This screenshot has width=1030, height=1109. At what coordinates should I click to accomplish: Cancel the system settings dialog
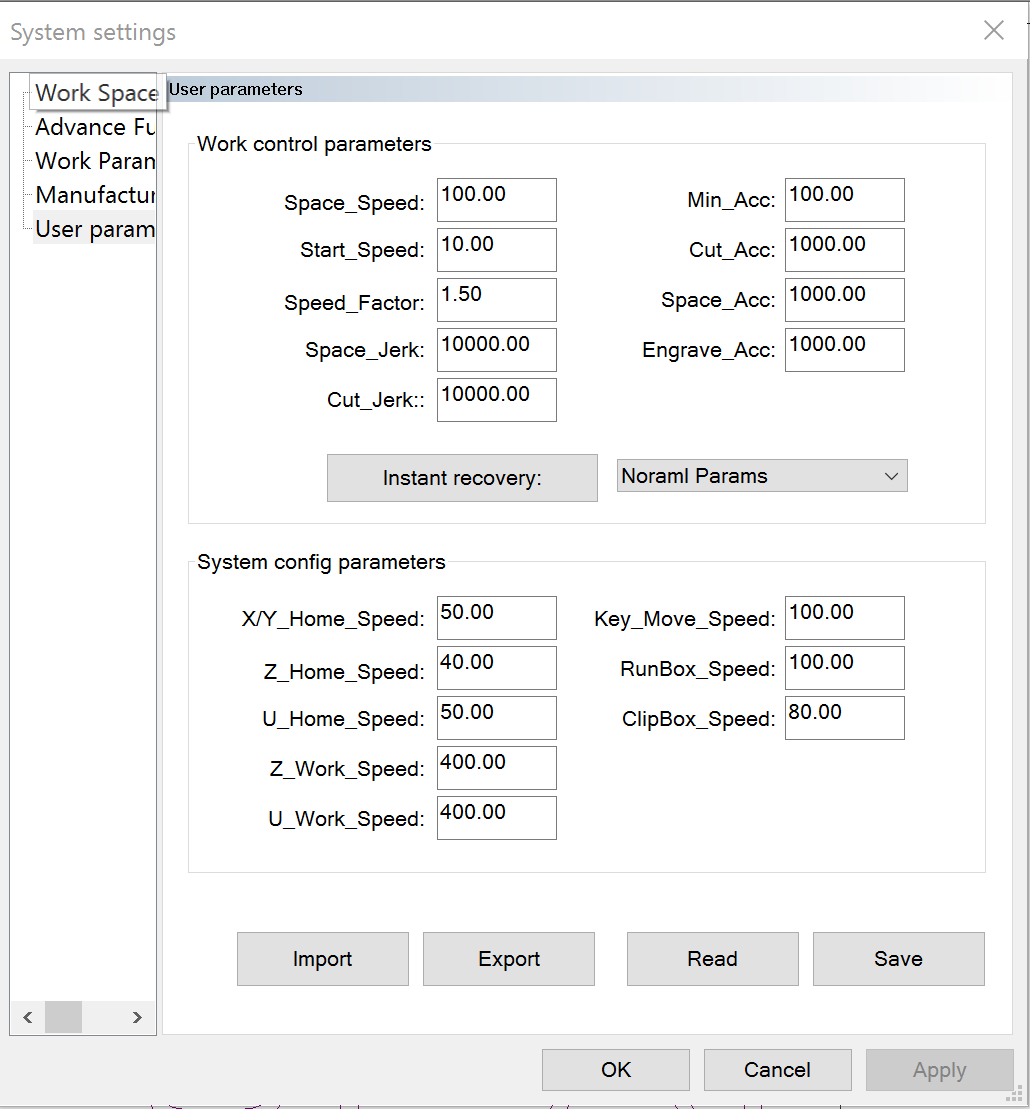(x=777, y=1070)
